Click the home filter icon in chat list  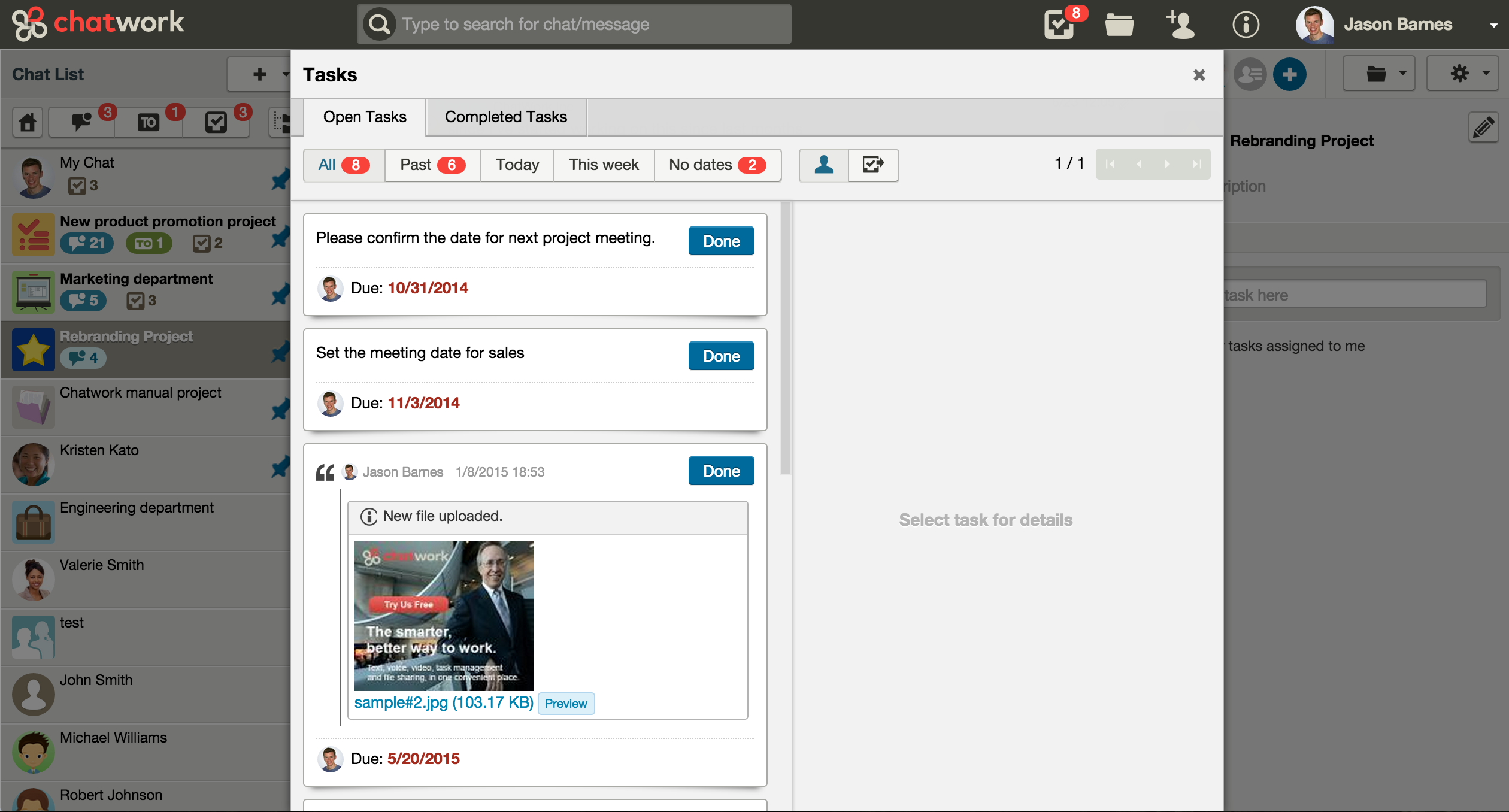pos(28,122)
